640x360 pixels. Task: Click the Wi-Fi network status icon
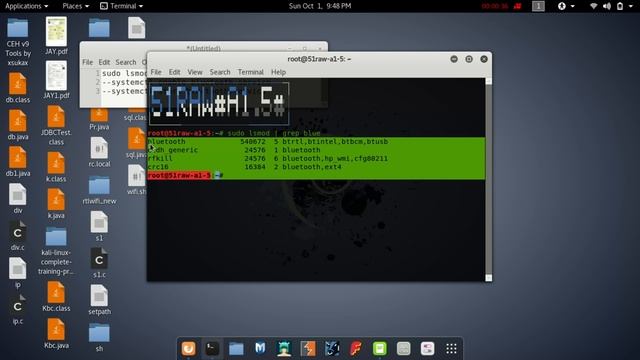594,6
